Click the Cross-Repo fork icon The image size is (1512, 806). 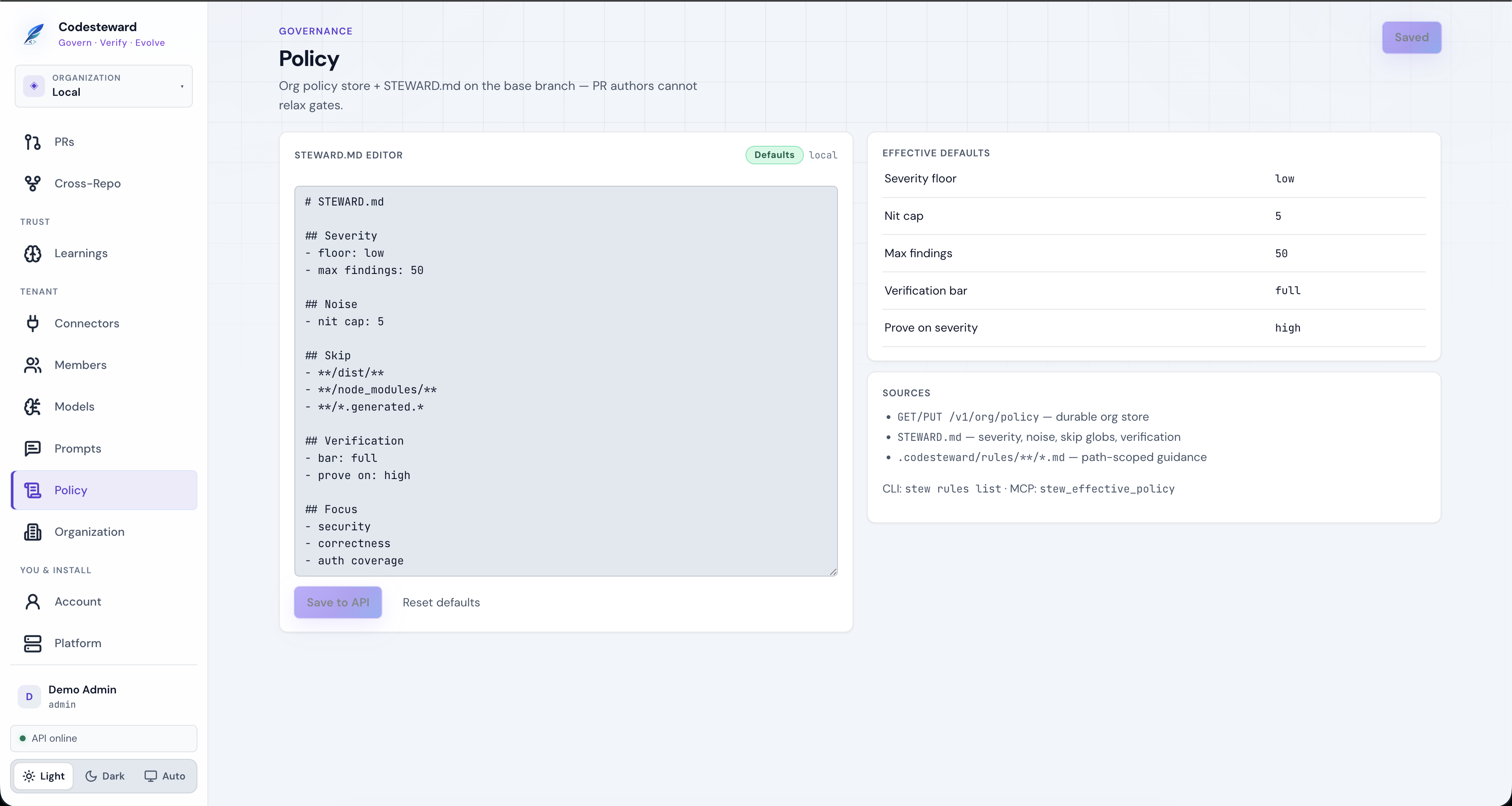pos(33,184)
